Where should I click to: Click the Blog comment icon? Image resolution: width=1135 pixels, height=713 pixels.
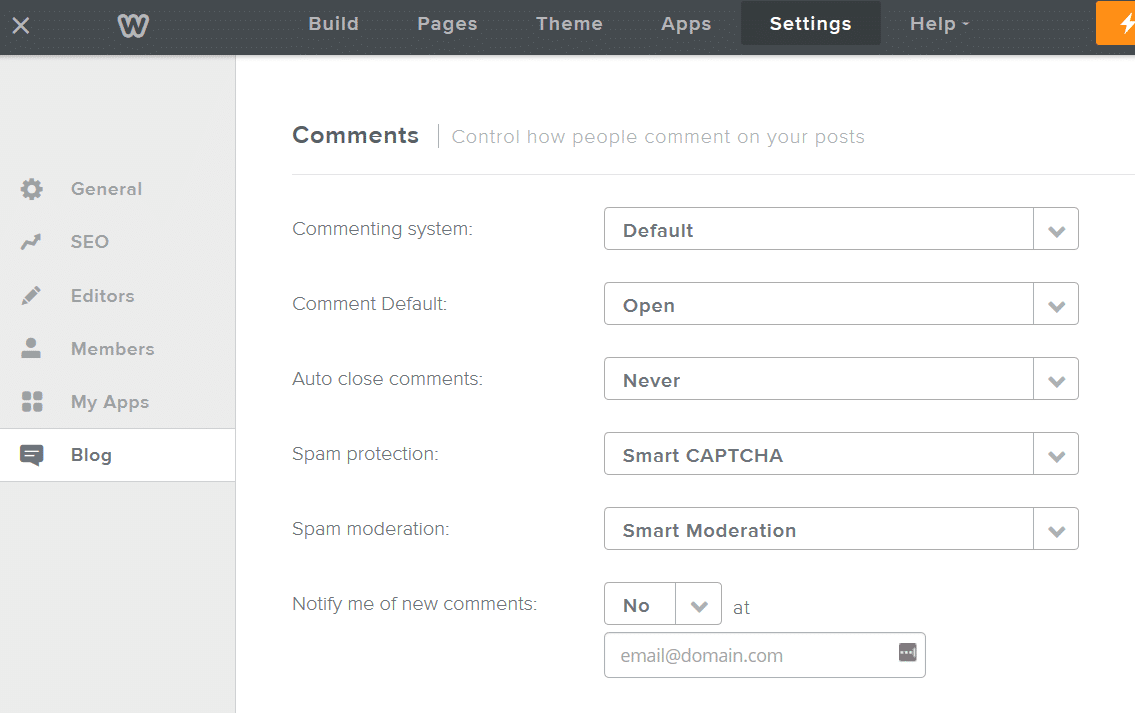(x=31, y=454)
